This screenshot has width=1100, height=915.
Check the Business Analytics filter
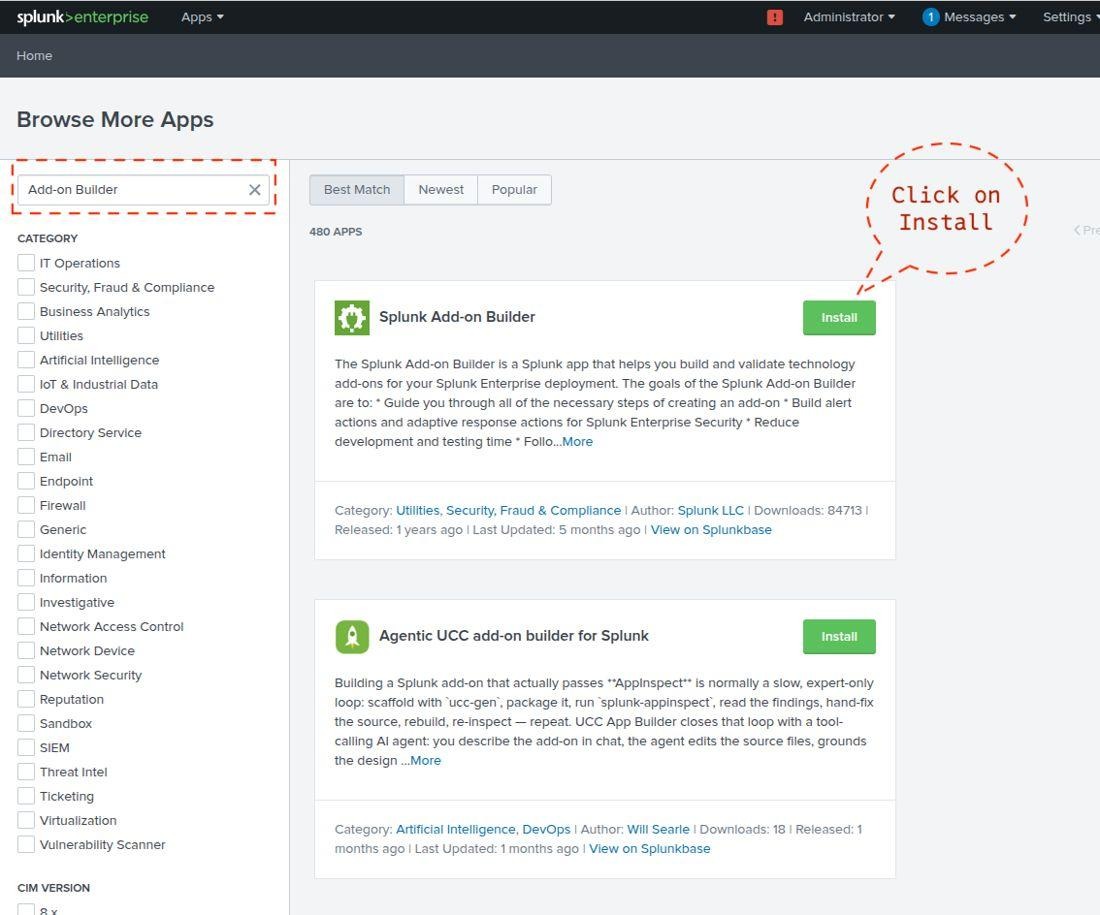(x=26, y=311)
